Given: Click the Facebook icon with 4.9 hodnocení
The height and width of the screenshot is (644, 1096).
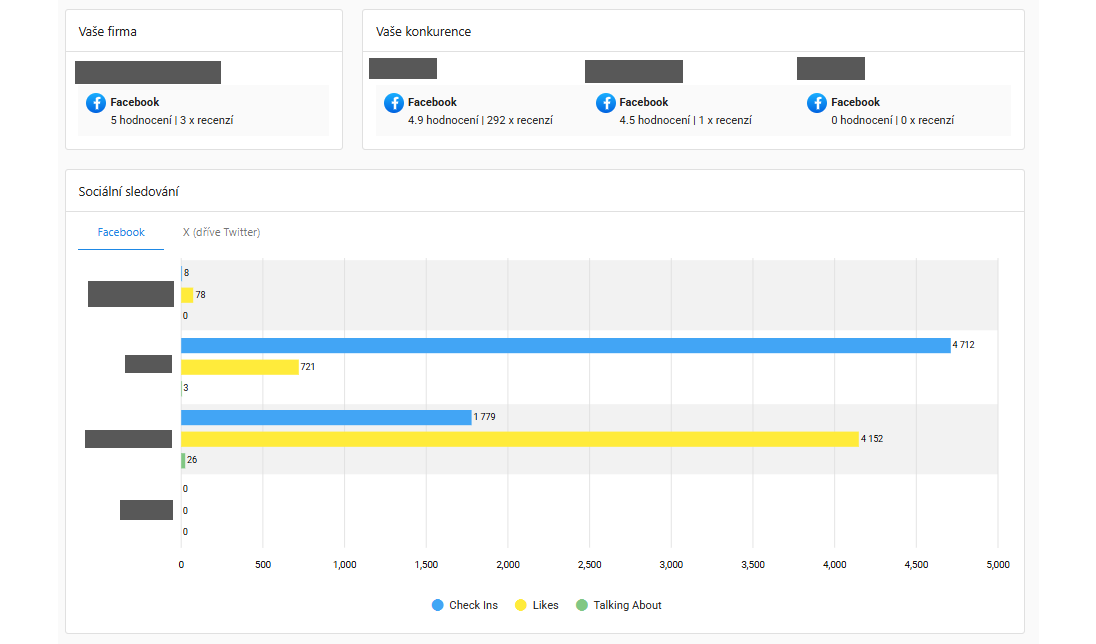Looking at the screenshot, I should point(393,103).
